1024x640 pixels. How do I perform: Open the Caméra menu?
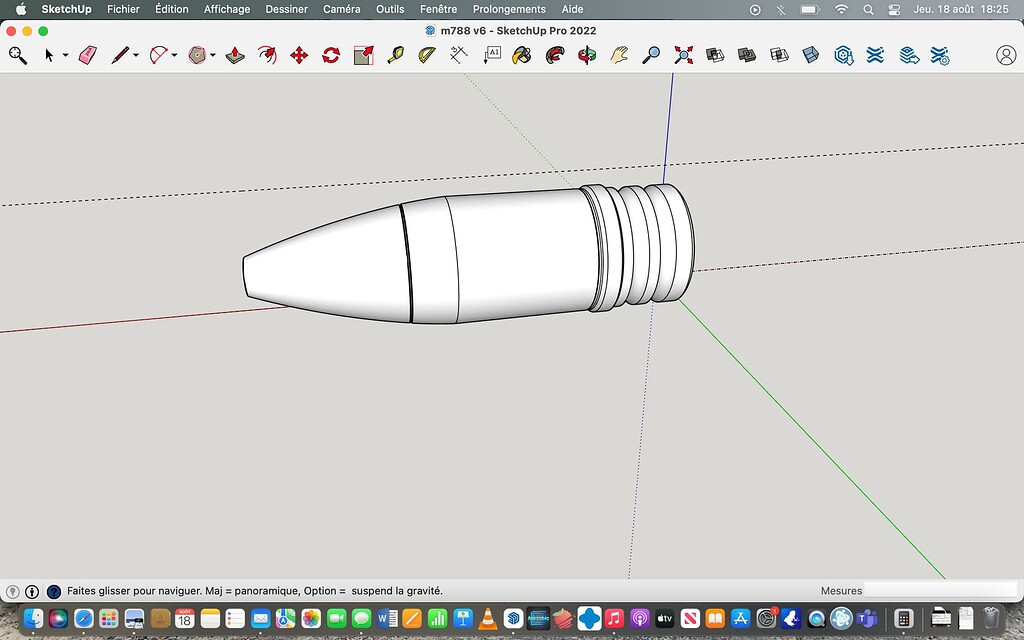tap(342, 9)
